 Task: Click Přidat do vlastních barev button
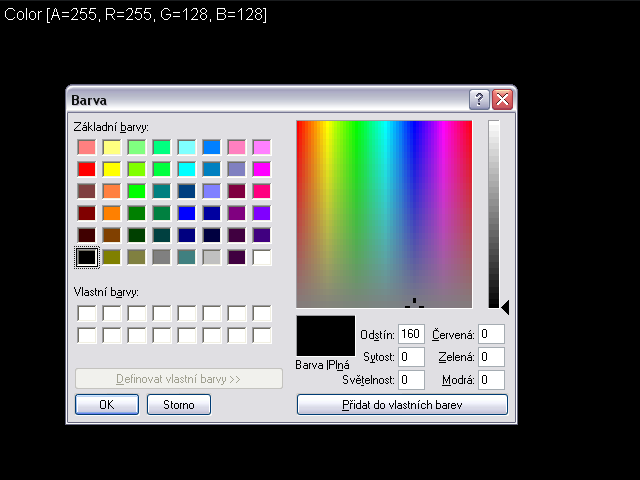click(x=402, y=404)
